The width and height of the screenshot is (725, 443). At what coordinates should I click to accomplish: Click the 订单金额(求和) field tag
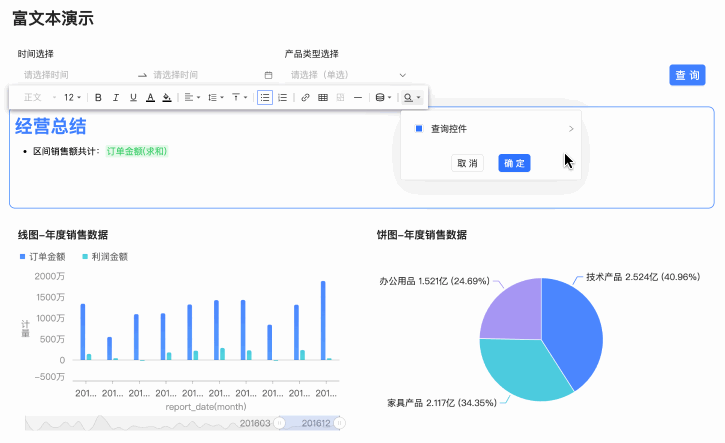pos(137,151)
